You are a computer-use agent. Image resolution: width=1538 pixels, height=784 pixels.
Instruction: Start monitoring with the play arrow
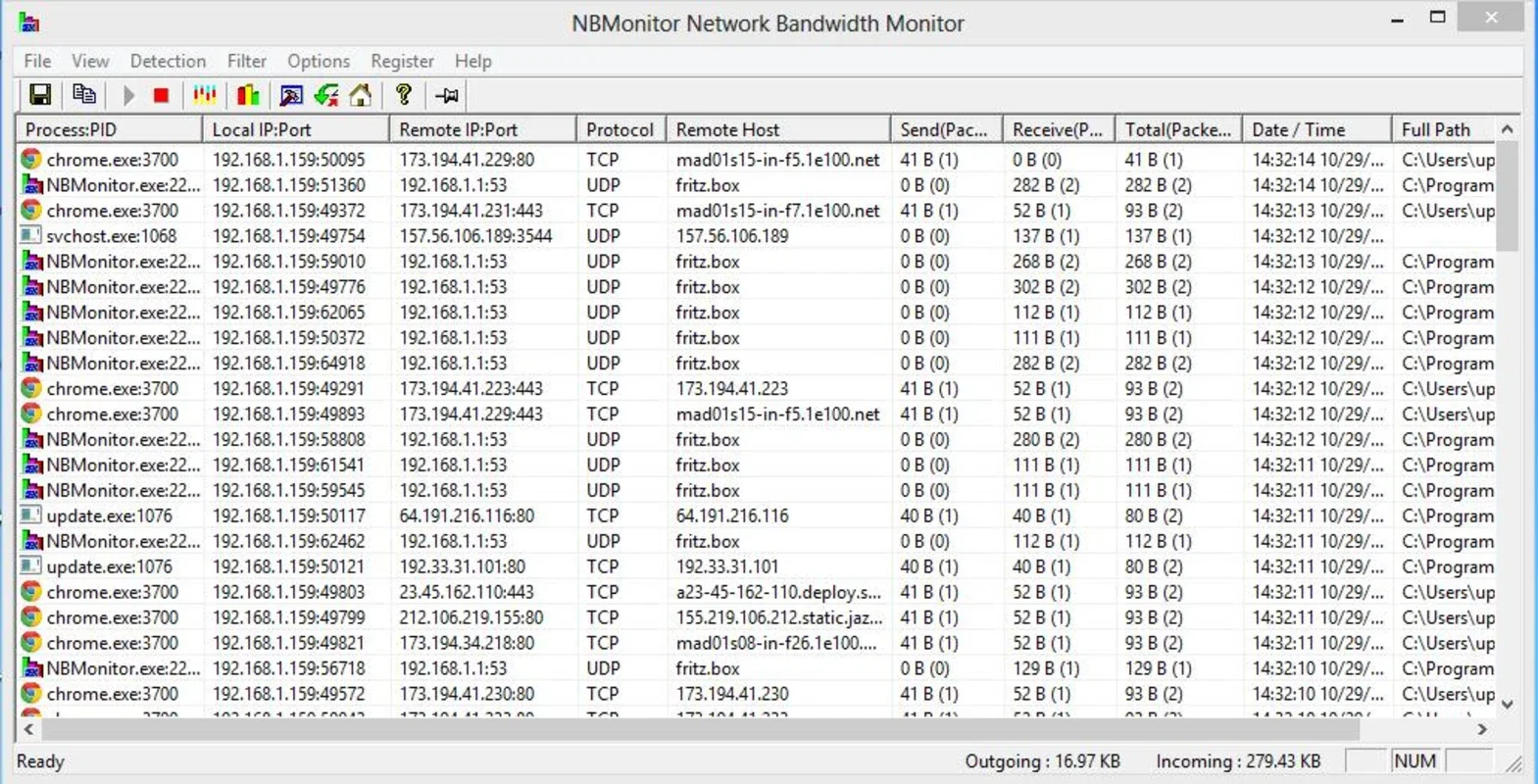coord(128,95)
